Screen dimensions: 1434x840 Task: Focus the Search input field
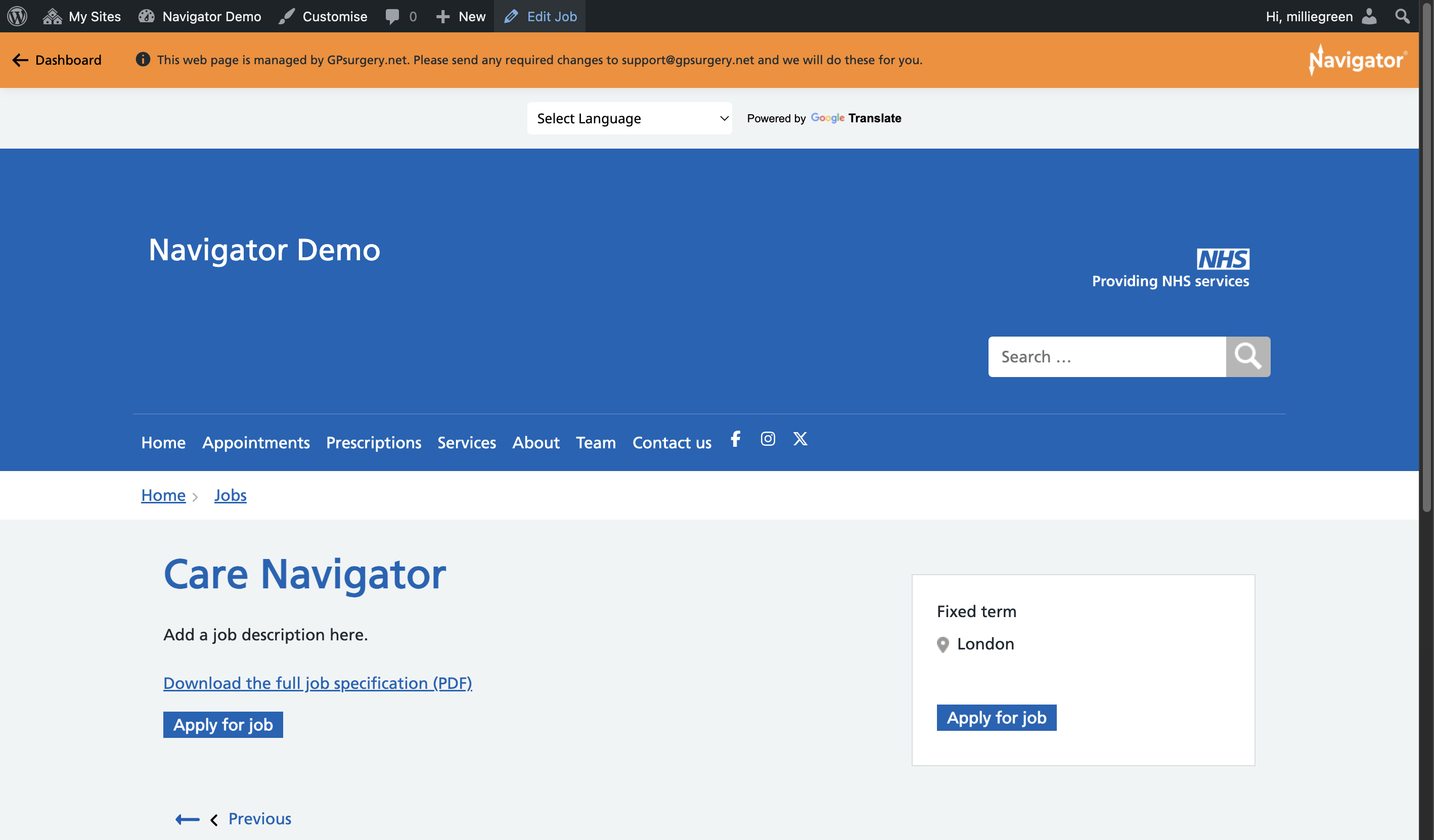[x=1107, y=357]
